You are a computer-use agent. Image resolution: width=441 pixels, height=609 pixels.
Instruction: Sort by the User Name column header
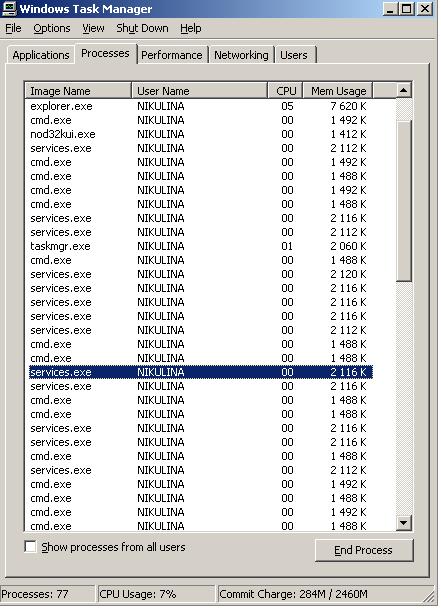pos(199,90)
